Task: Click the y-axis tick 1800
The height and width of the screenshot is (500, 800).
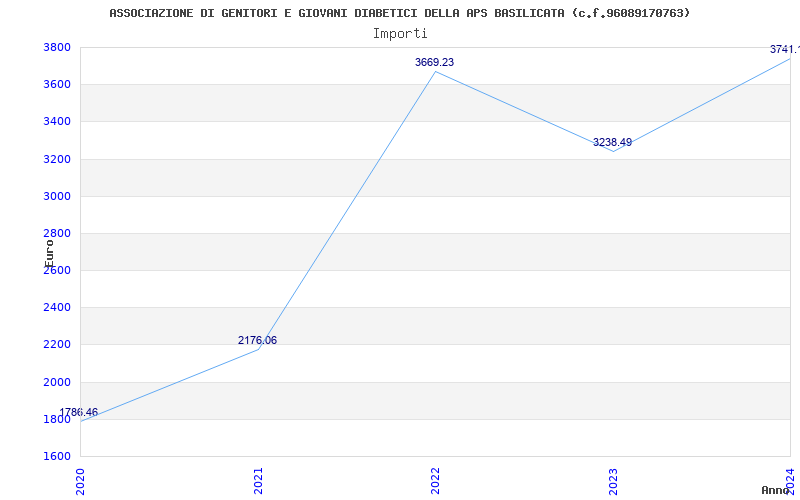Action: click(55, 419)
